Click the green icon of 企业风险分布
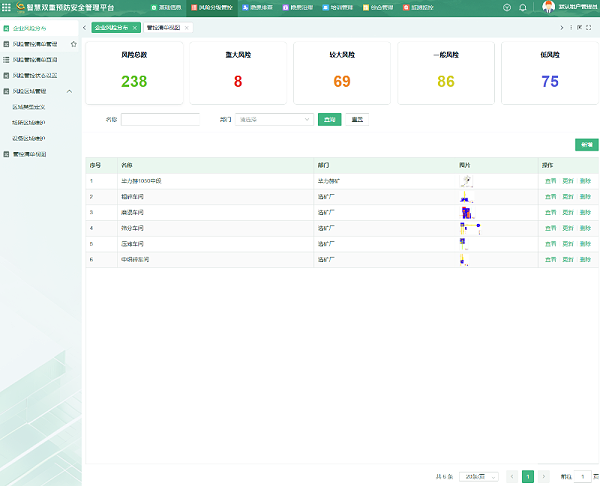Viewport: 600px width, 486px height. [x=6, y=28]
